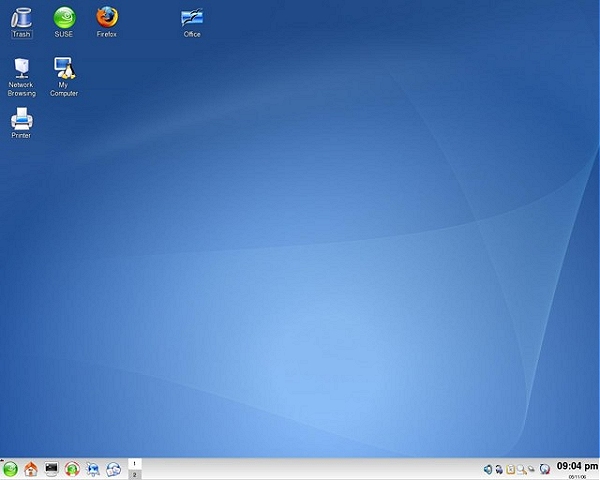Open the Office desktop icon
This screenshot has height=480, width=600.
[x=192, y=18]
